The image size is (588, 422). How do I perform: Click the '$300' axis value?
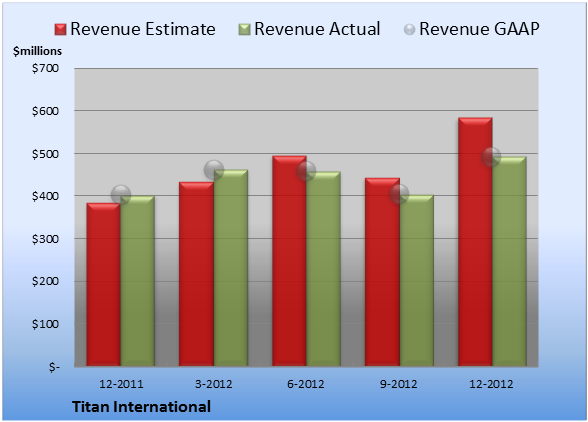[45, 239]
